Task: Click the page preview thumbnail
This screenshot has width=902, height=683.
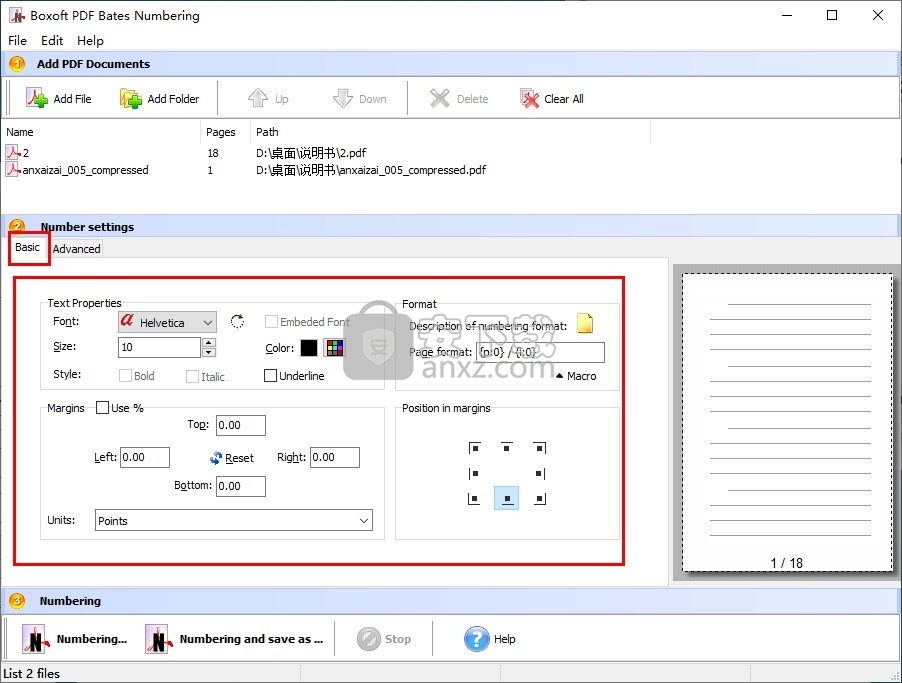Action: 787,423
